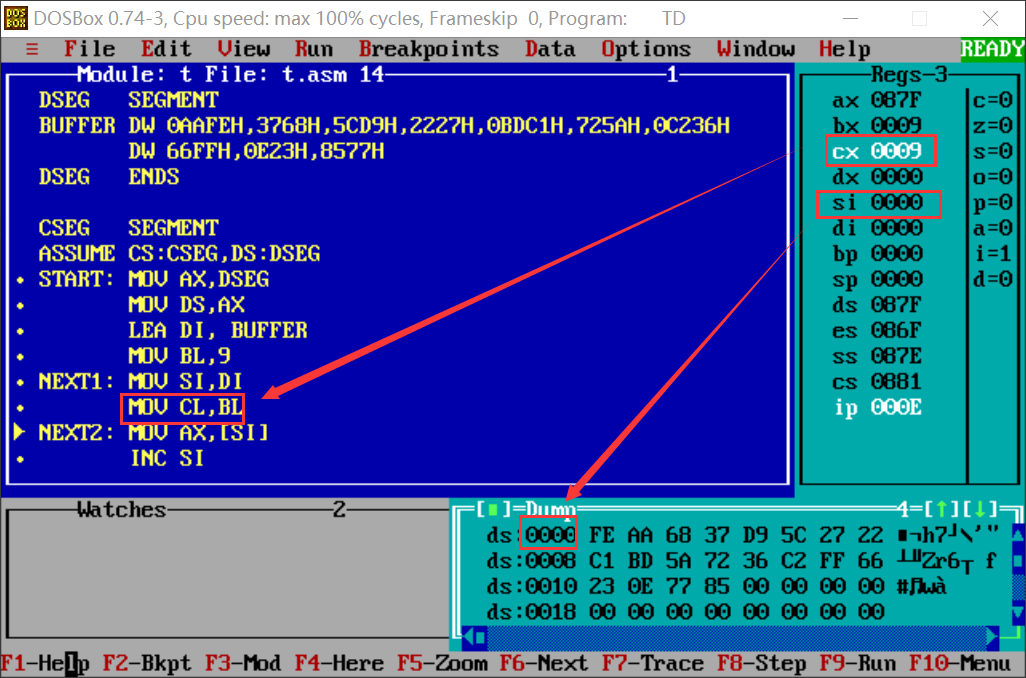Toggle the parity flag p=0
1026x678 pixels.
(x=993, y=202)
